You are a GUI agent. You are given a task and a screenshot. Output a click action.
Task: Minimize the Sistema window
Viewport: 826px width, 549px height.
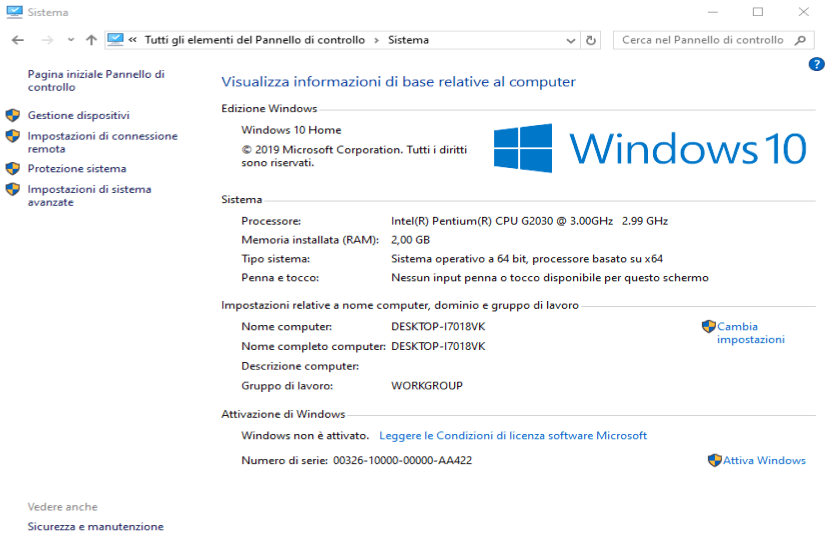coord(713,12)
